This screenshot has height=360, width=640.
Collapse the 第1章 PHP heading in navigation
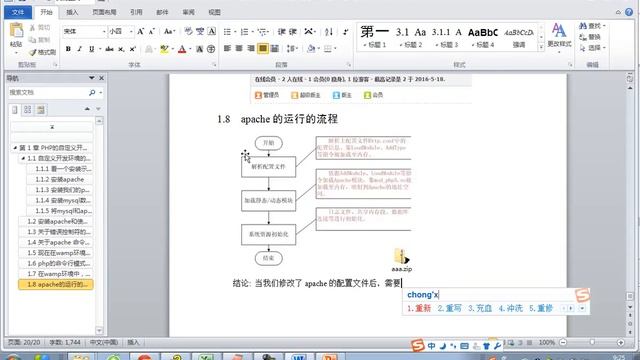15,148
